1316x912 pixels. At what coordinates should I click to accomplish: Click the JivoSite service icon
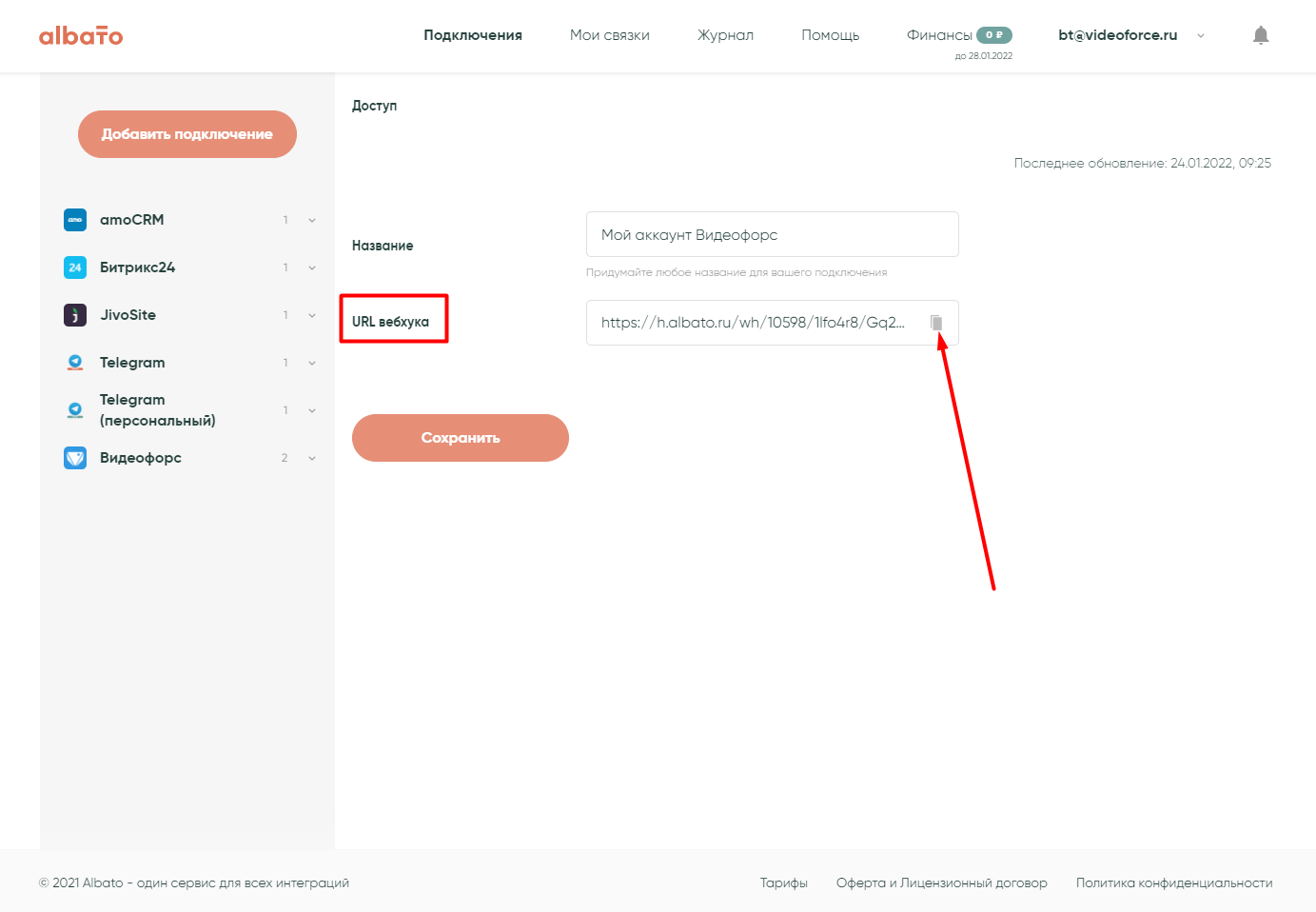click(x=75, y=315)
